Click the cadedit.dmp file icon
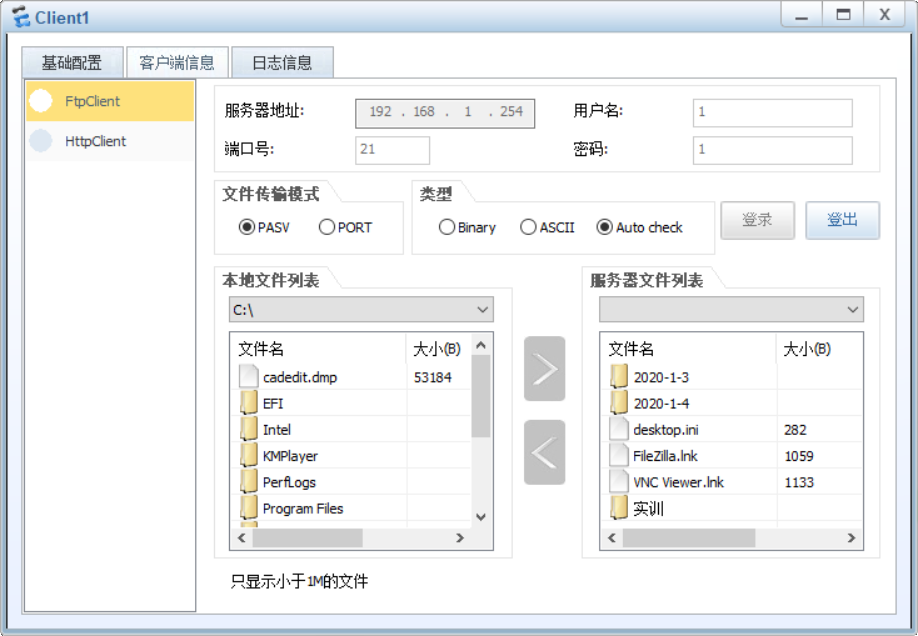 [248, 377]
